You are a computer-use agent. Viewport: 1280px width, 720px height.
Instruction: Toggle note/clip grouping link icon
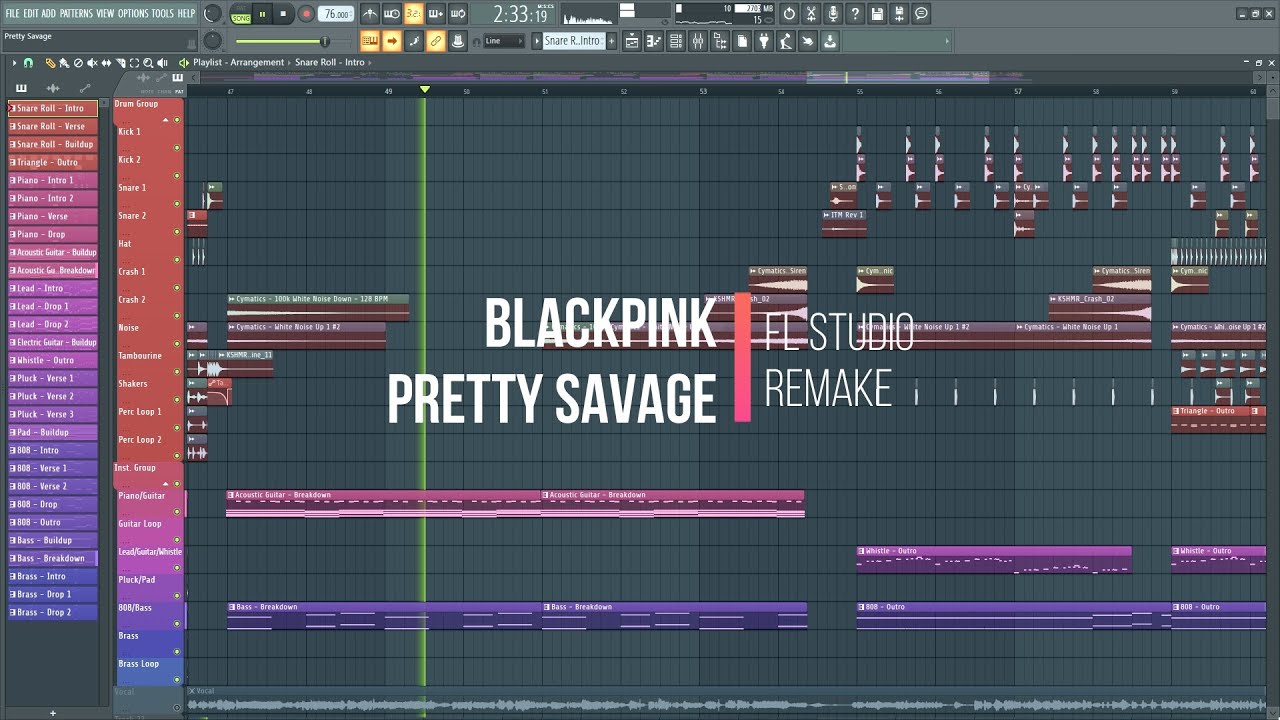pyautogui.click(x=436, y=41)
